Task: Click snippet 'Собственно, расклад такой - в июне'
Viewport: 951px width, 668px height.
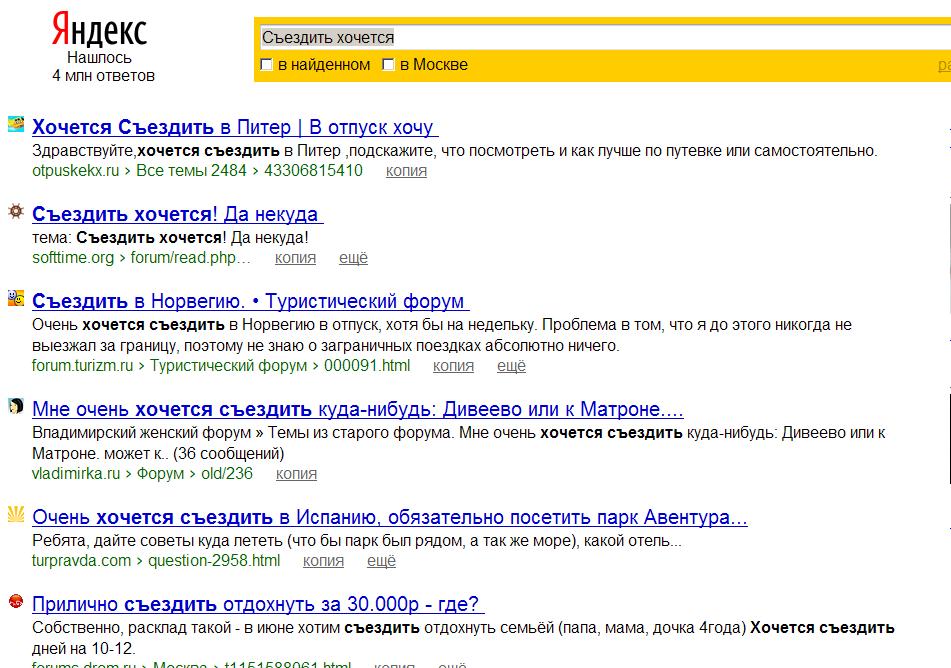Action: [463, 638]
